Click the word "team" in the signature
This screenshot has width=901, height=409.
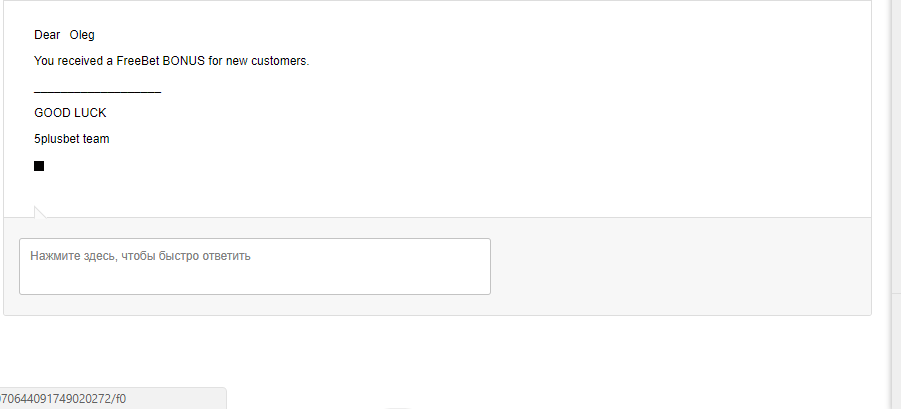[x=96, y=139]
